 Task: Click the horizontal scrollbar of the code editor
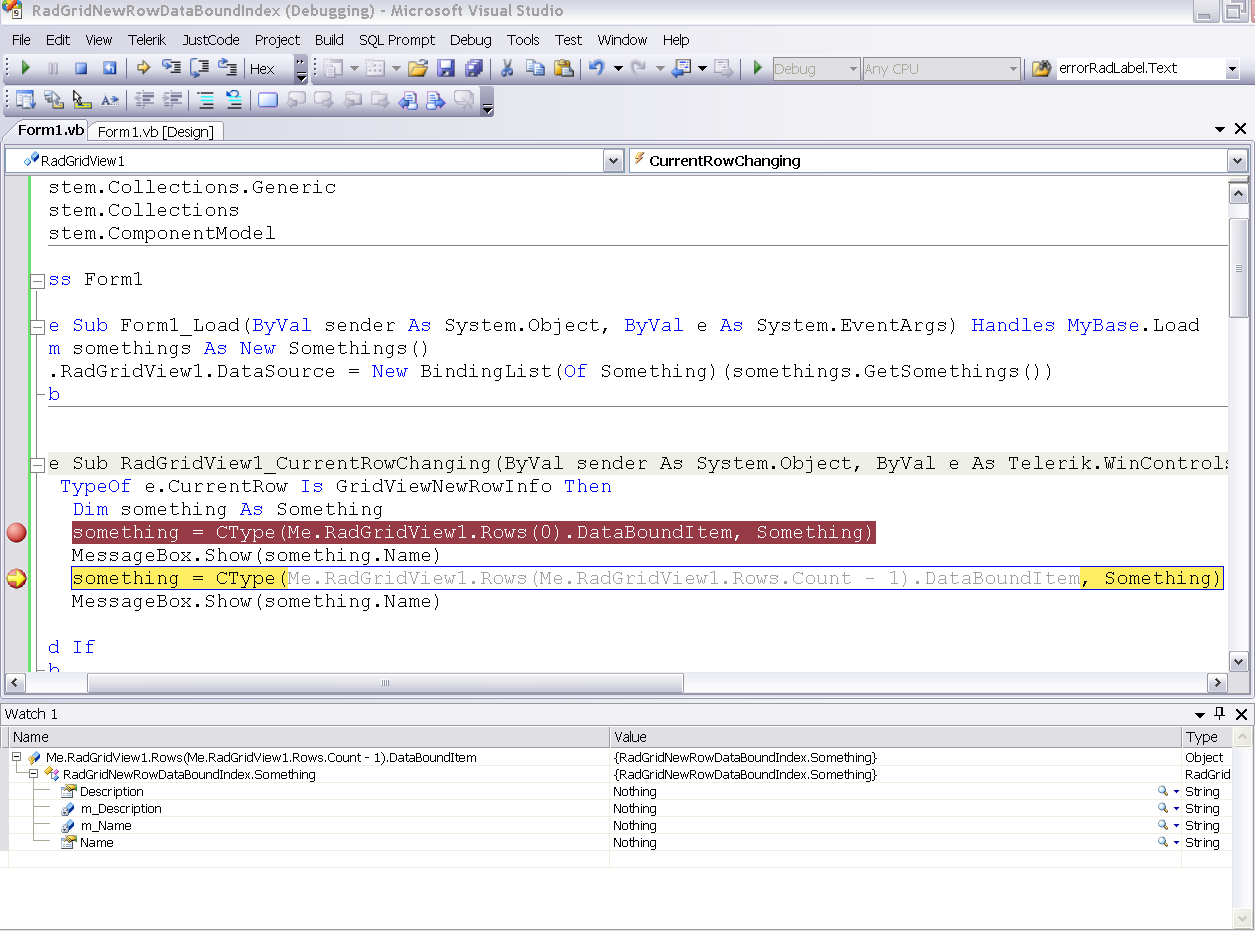click(x=385, y=683)
